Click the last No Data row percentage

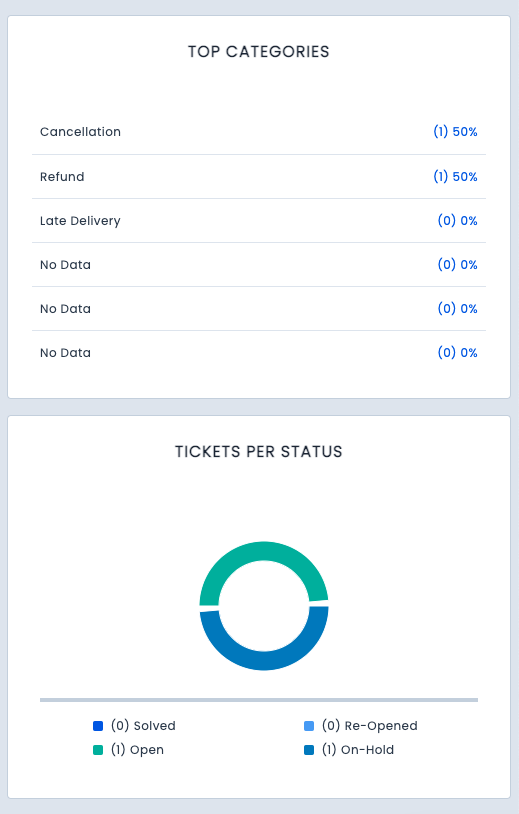pyautogui.click(x=457, y=352)
